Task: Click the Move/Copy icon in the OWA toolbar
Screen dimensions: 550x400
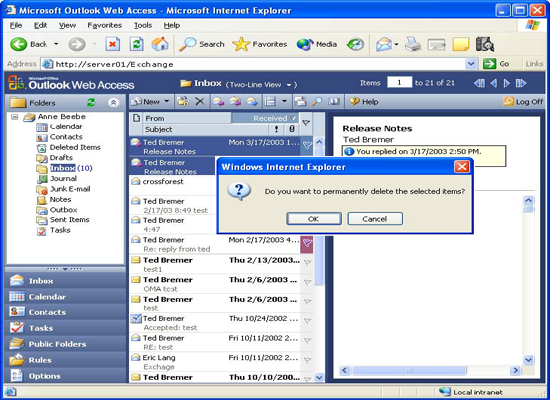Action: (183, 102)
